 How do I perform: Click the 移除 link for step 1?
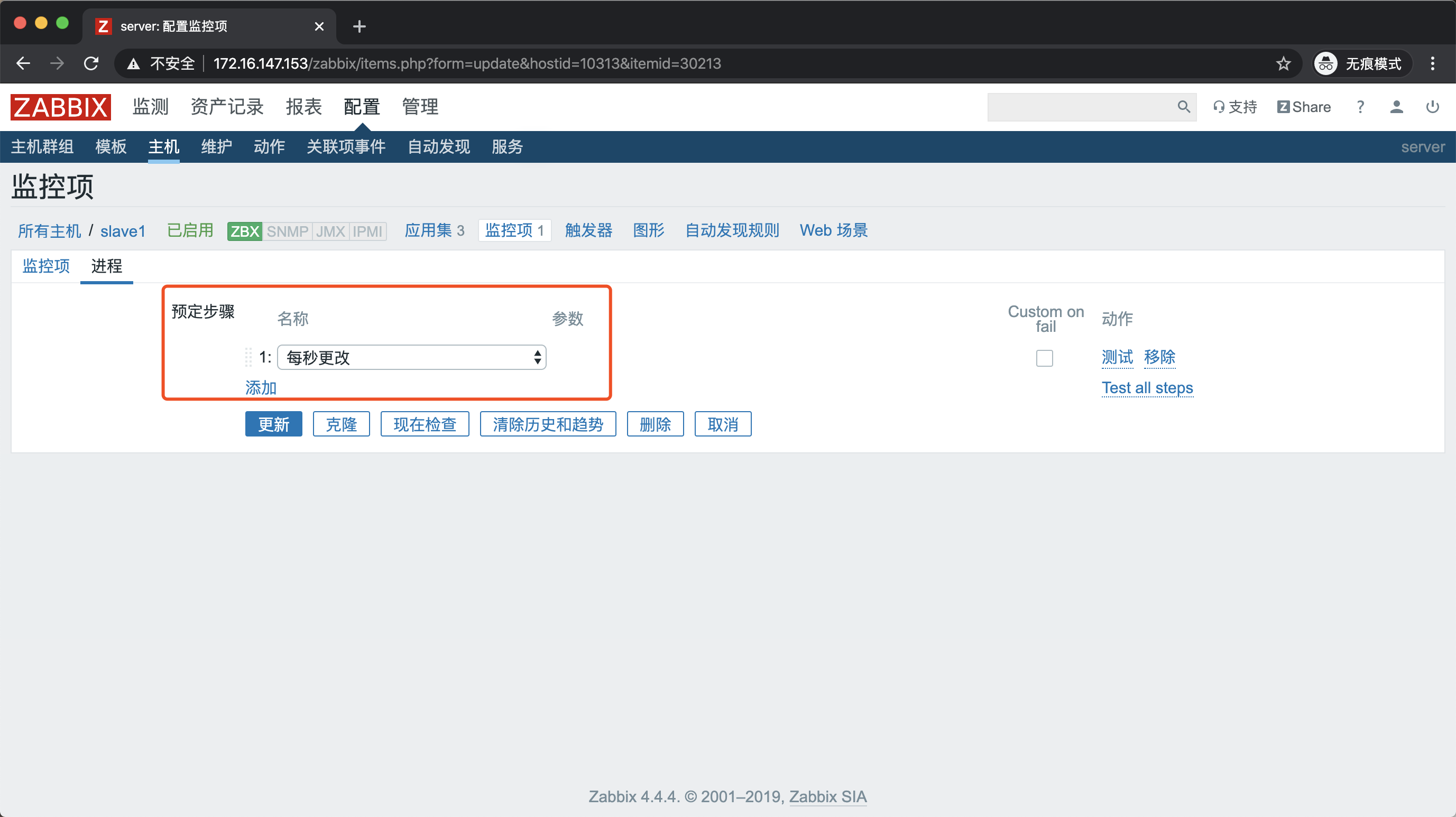coord(1159,357)
